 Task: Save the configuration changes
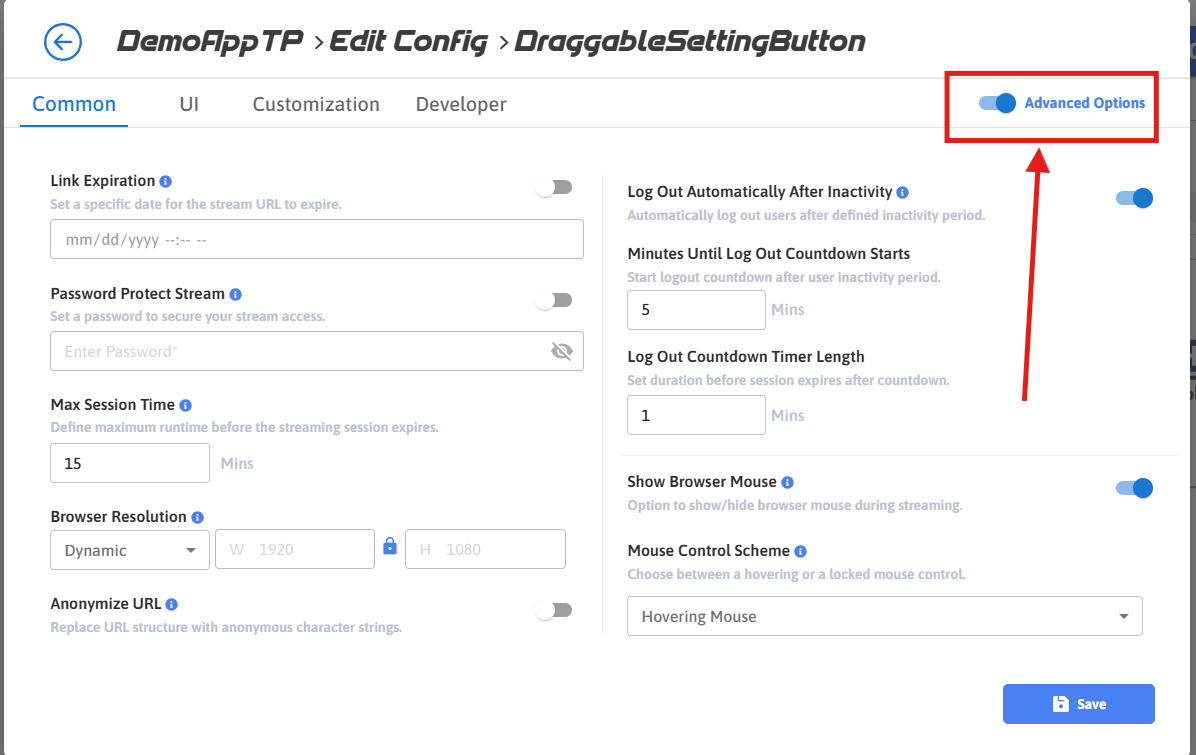point(1078,704)
